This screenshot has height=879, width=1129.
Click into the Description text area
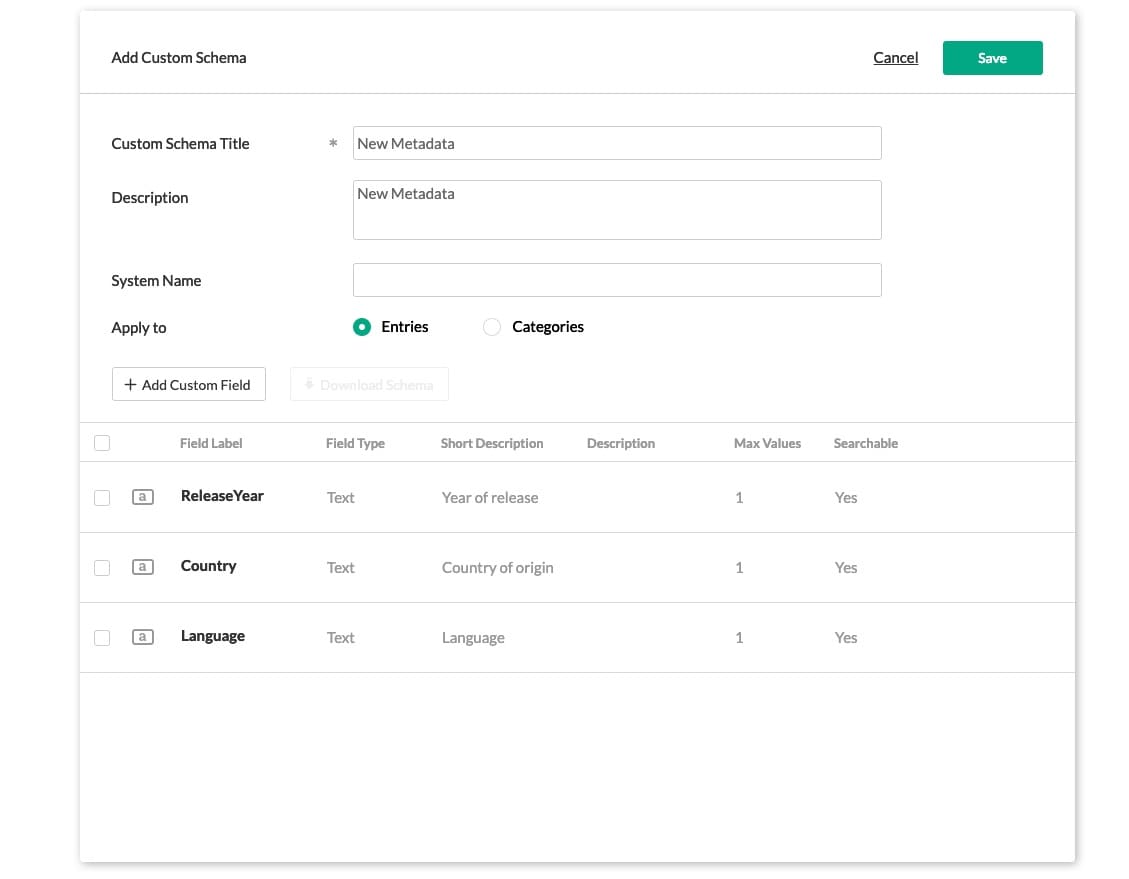pyautogui.click(x=617, y=210)
